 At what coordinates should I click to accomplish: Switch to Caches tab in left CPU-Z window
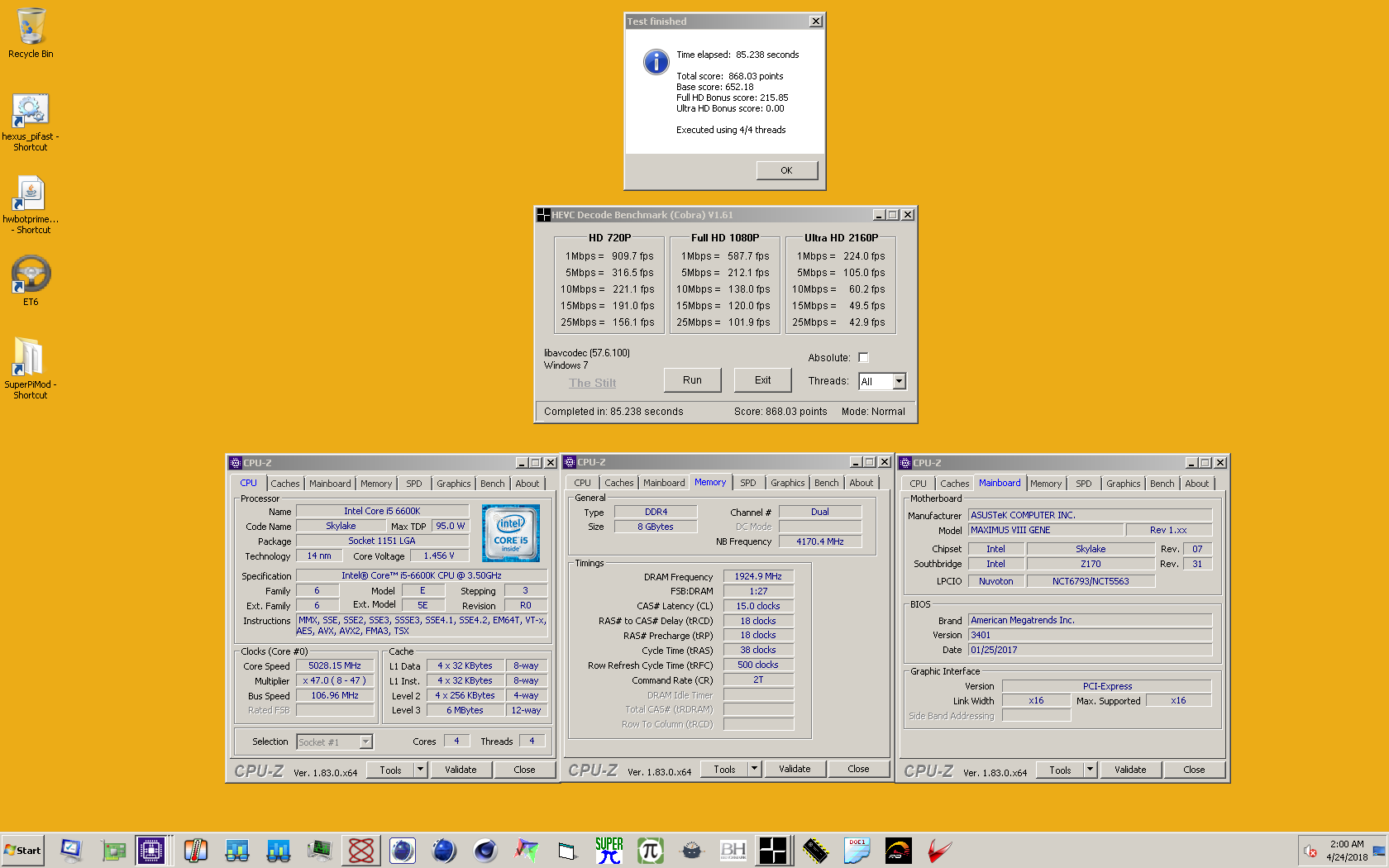pyautogui.click(x=285, y=484)
